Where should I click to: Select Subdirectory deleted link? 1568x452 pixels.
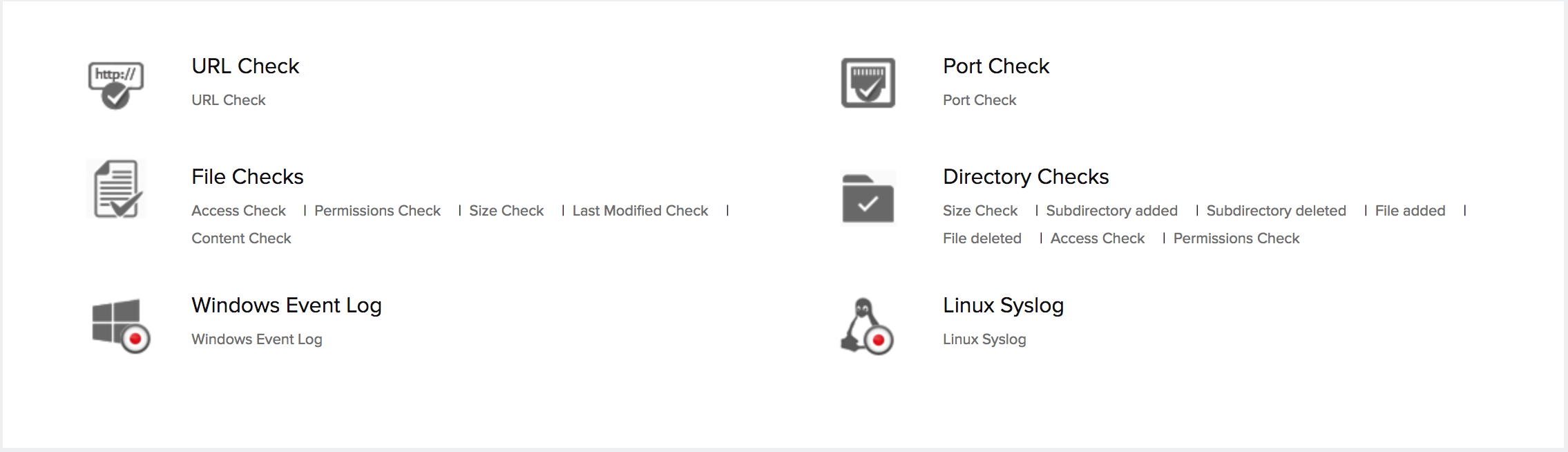coord(1276,211)
